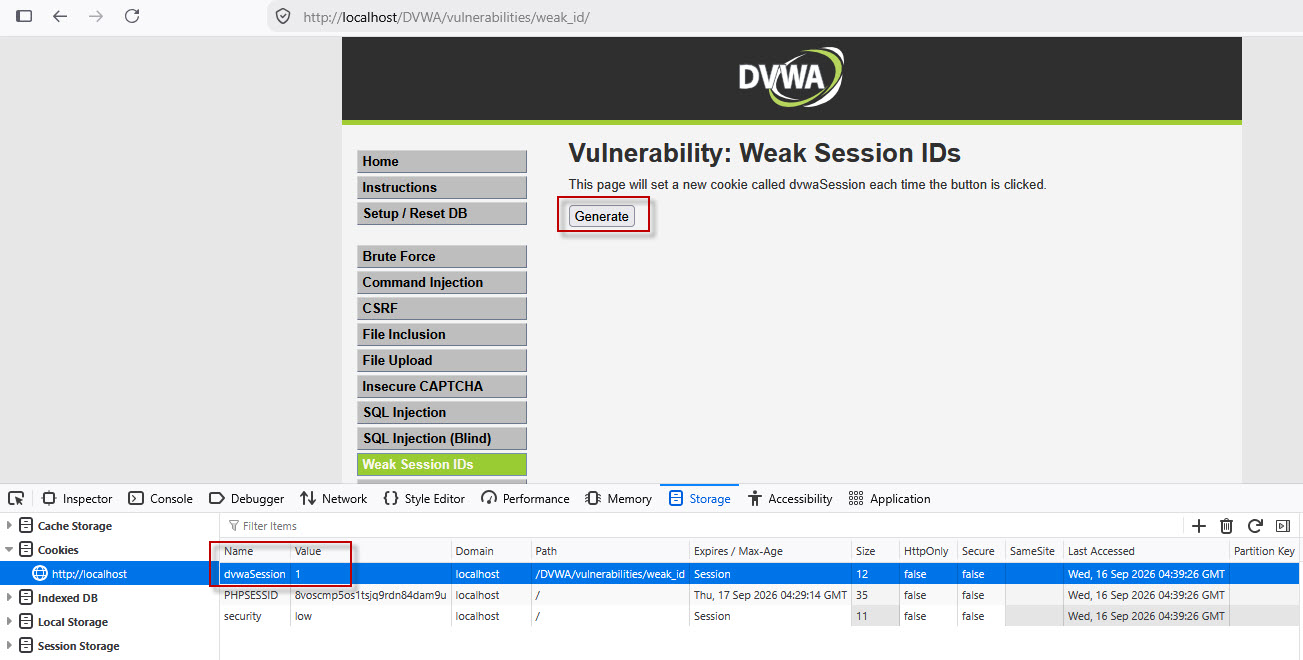The image size is (1303, 660).
Task: Expand the Cache Storage tree node
Action: 10,526
